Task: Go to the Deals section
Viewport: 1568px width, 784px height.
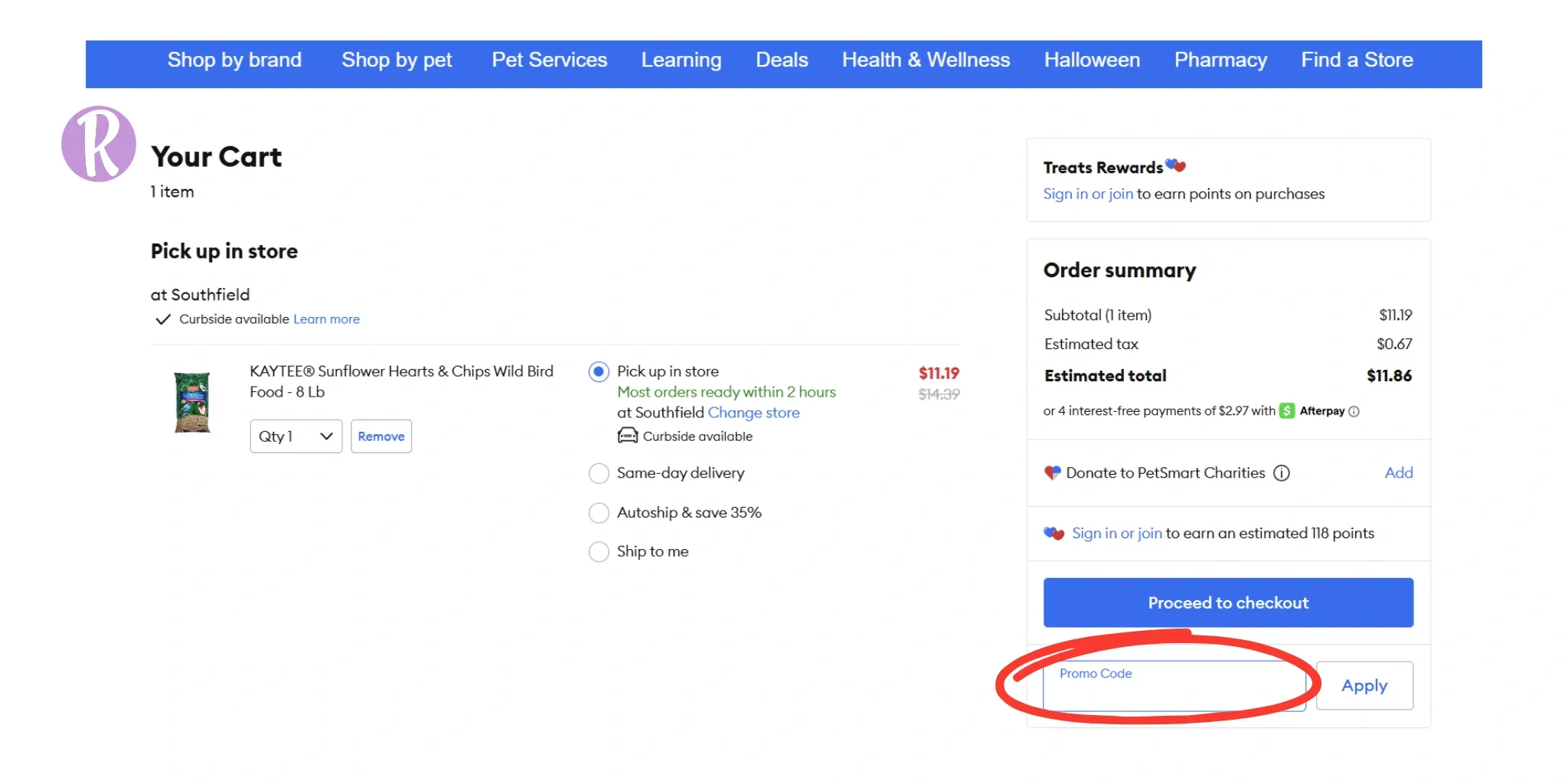Action: (x=782, y=60)
